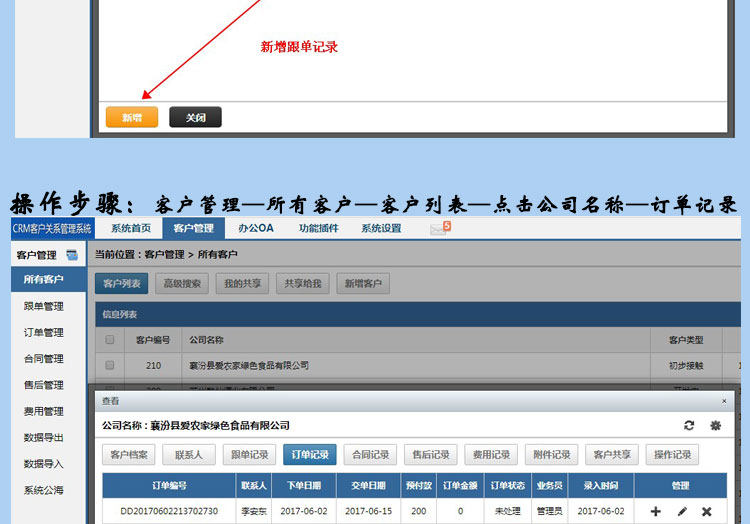
Task: Open the 系统首页 menu tab
Action: coord(131,229)
